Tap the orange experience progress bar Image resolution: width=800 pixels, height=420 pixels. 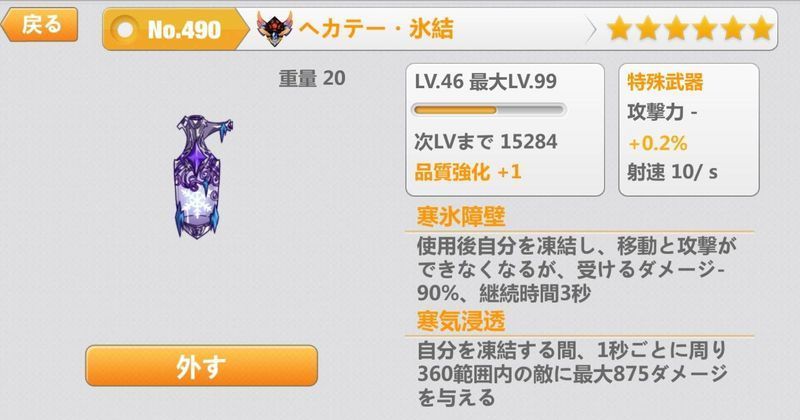(x=489, y=110)
